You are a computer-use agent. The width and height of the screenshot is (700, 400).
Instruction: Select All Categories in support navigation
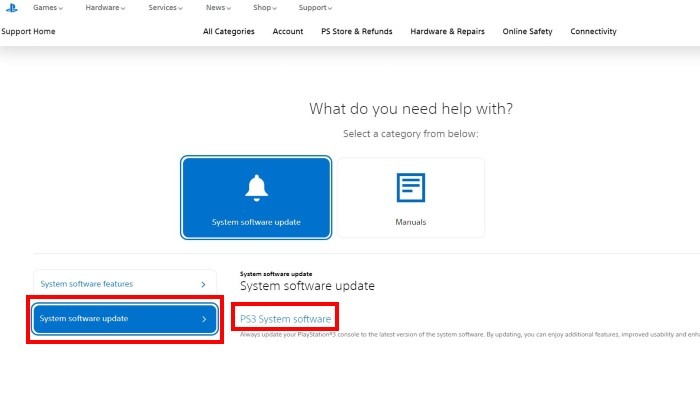tap(228, 32)
